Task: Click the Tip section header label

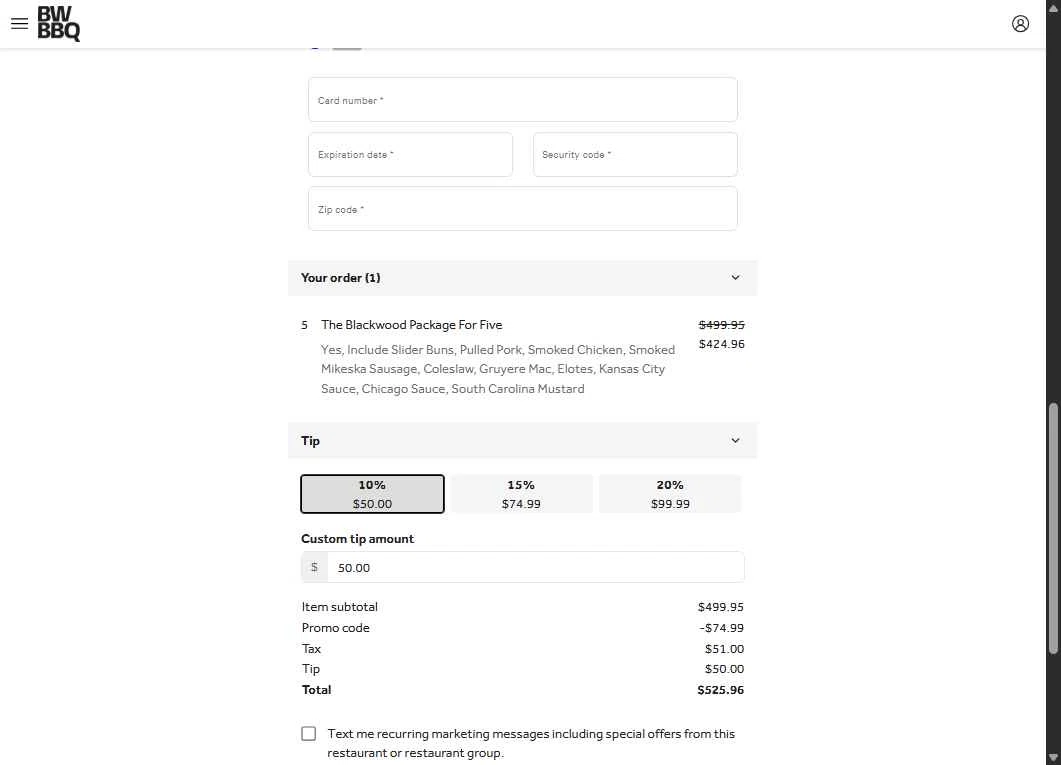Action: [311, 440]
